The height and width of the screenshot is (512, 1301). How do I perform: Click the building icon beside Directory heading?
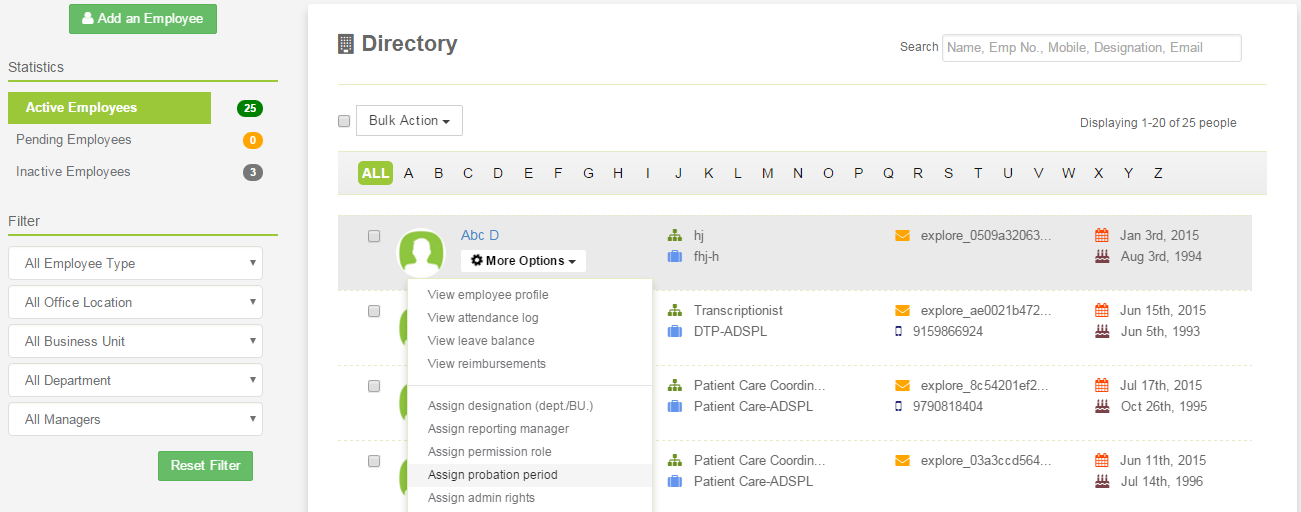[x=346, y=44]
